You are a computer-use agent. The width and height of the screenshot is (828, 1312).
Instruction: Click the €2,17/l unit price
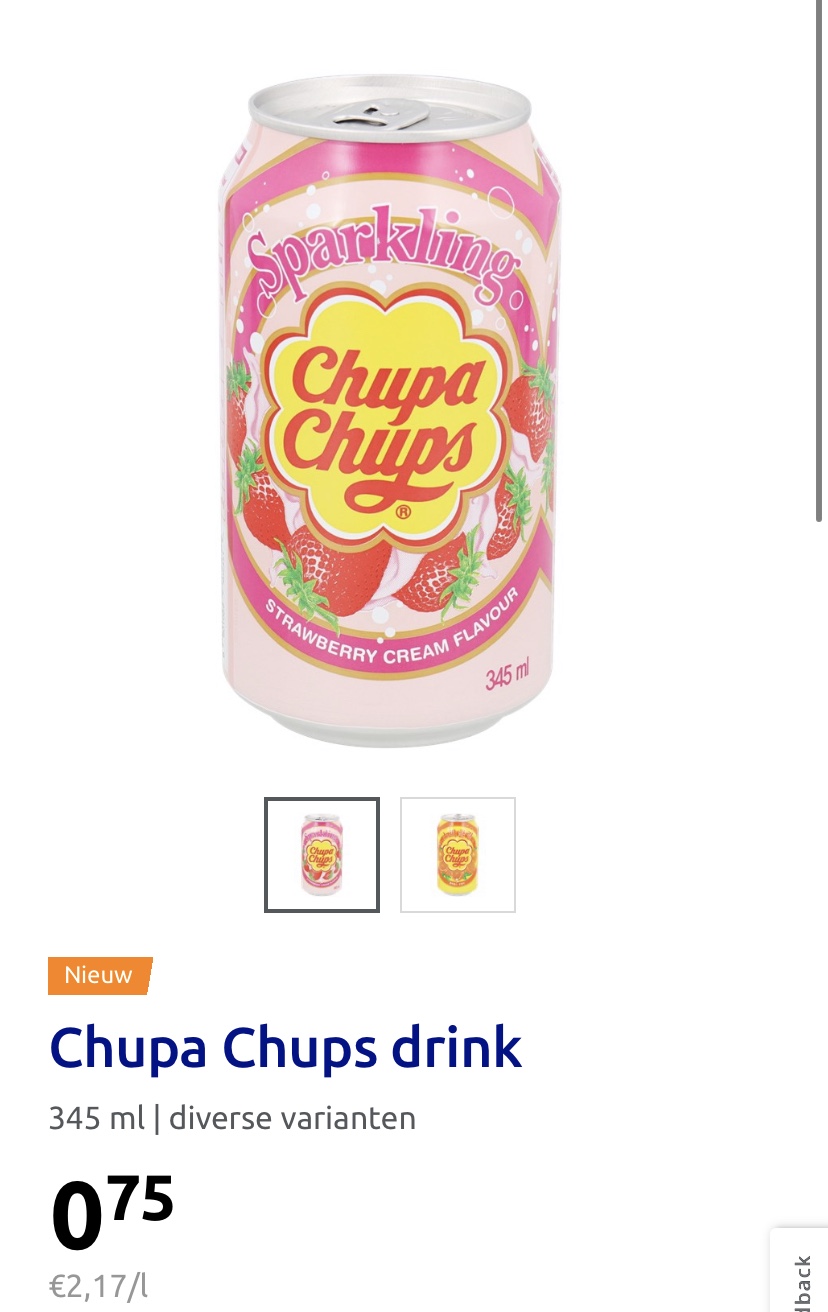click(98, 1285)
